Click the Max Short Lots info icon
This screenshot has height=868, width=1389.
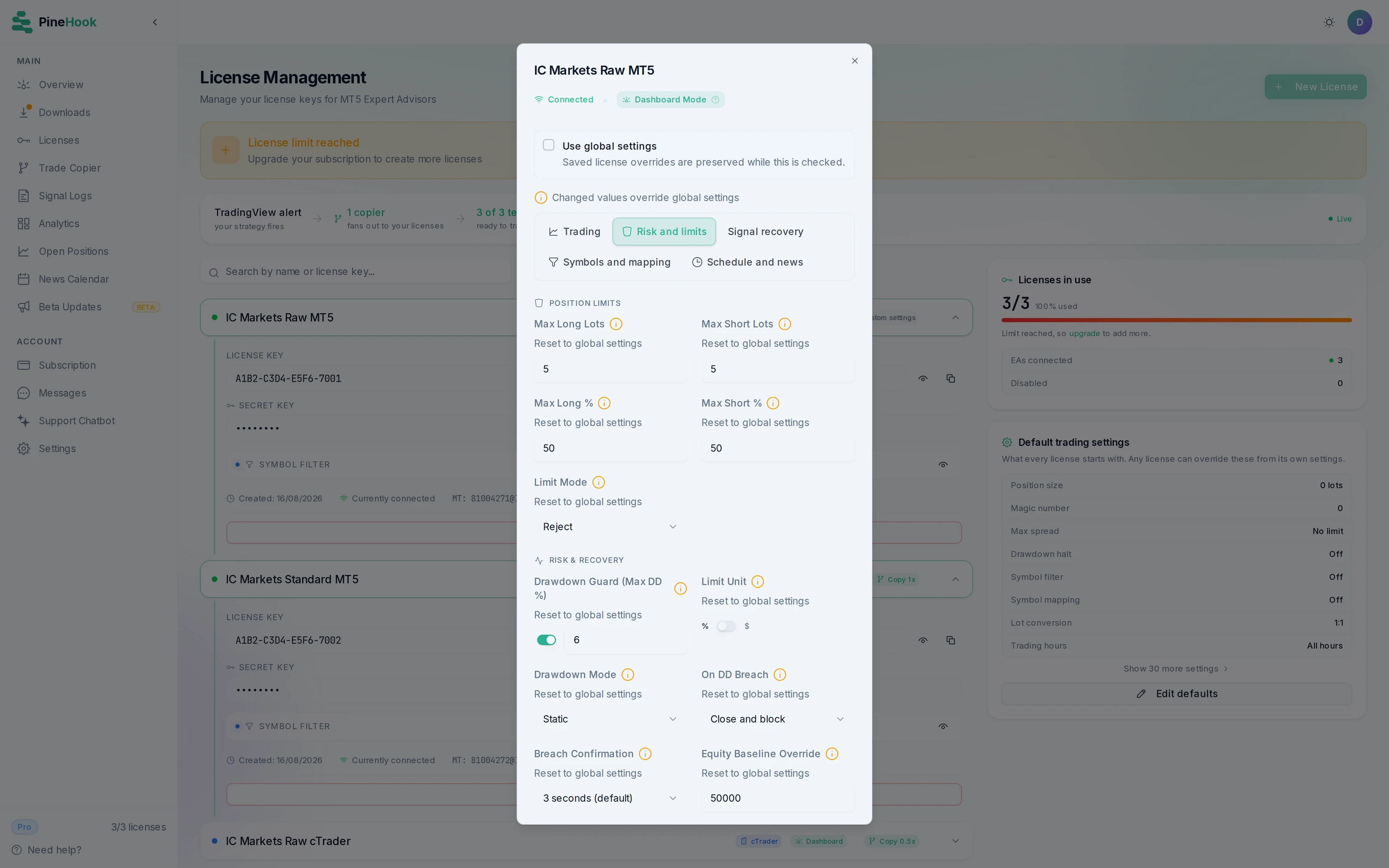tap(785, 324)
